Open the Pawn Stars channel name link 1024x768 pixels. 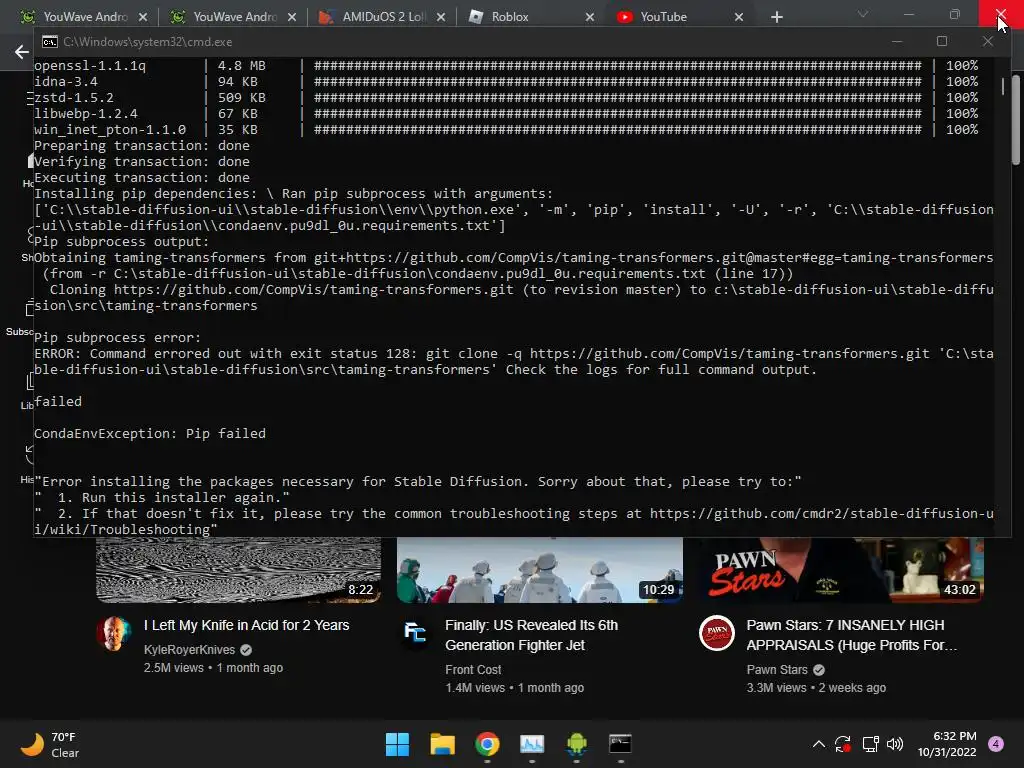[x=777, y=669]
